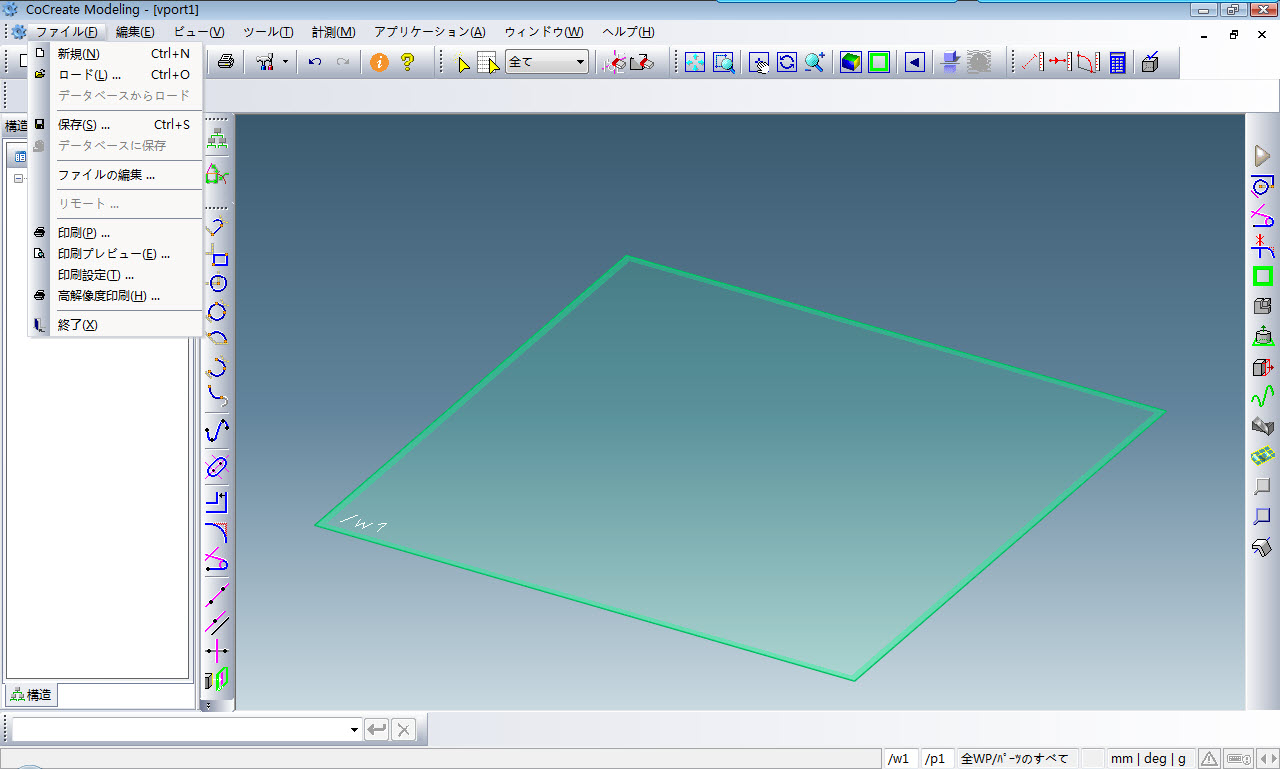
Task: Select the spline S-curve tool
Action: 217,431
